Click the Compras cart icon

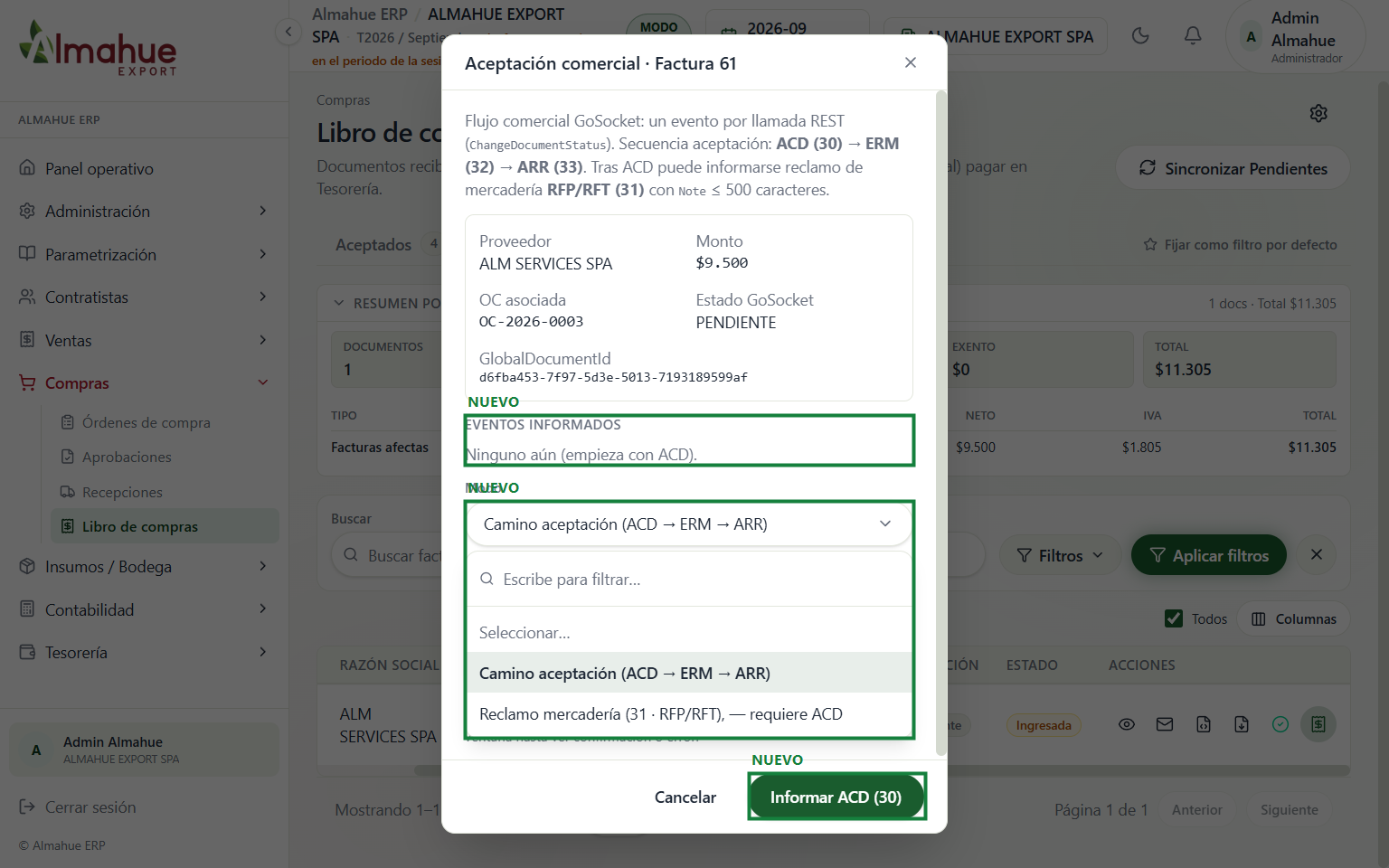27,382
